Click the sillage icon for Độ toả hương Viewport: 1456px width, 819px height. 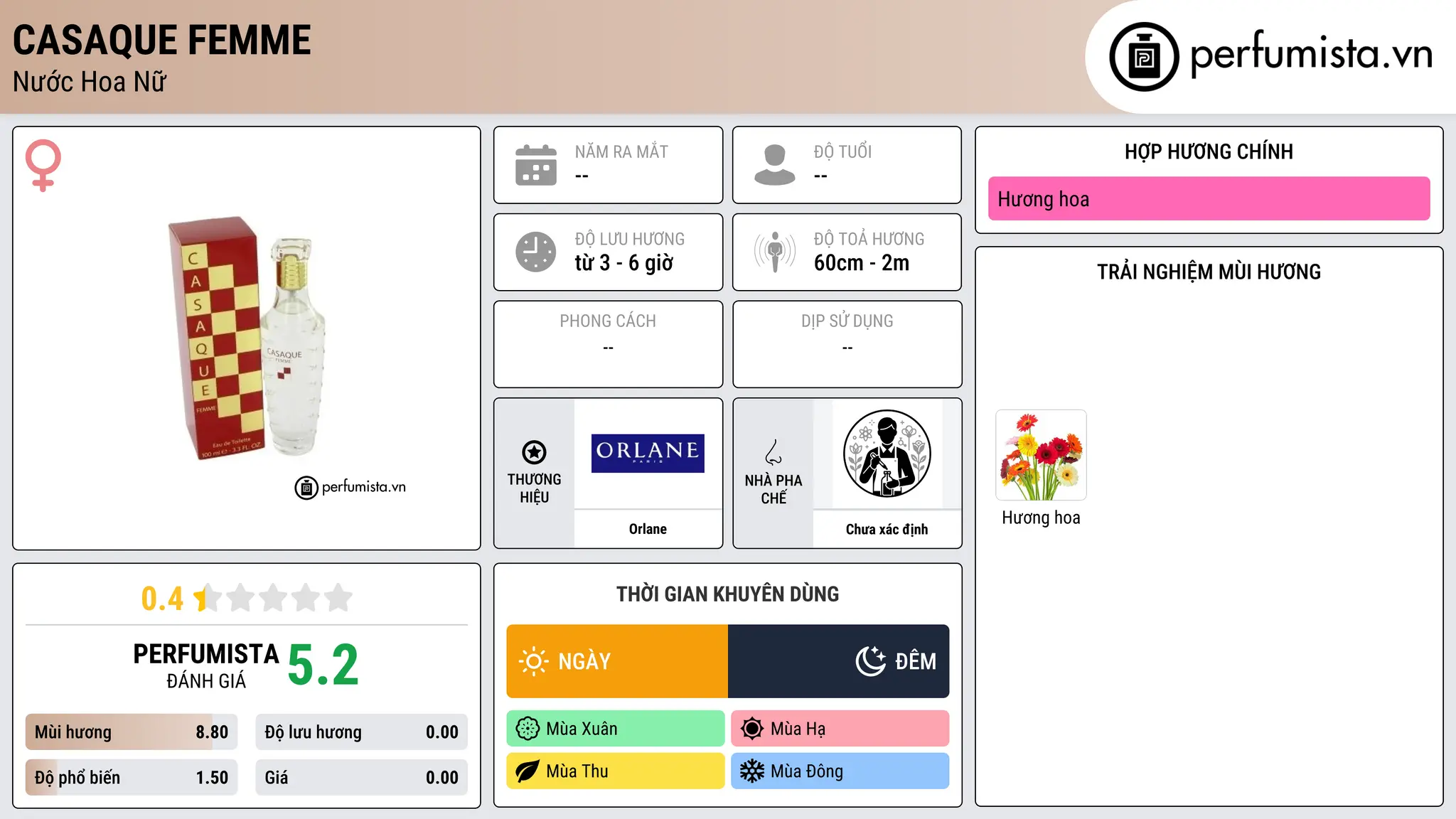pos(775,252)
